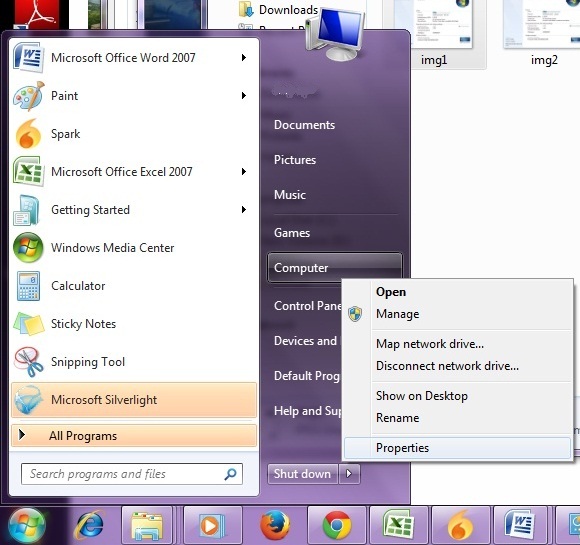580x545 pixels.
Task: Open Games from the Start menu
Action: 292,233
